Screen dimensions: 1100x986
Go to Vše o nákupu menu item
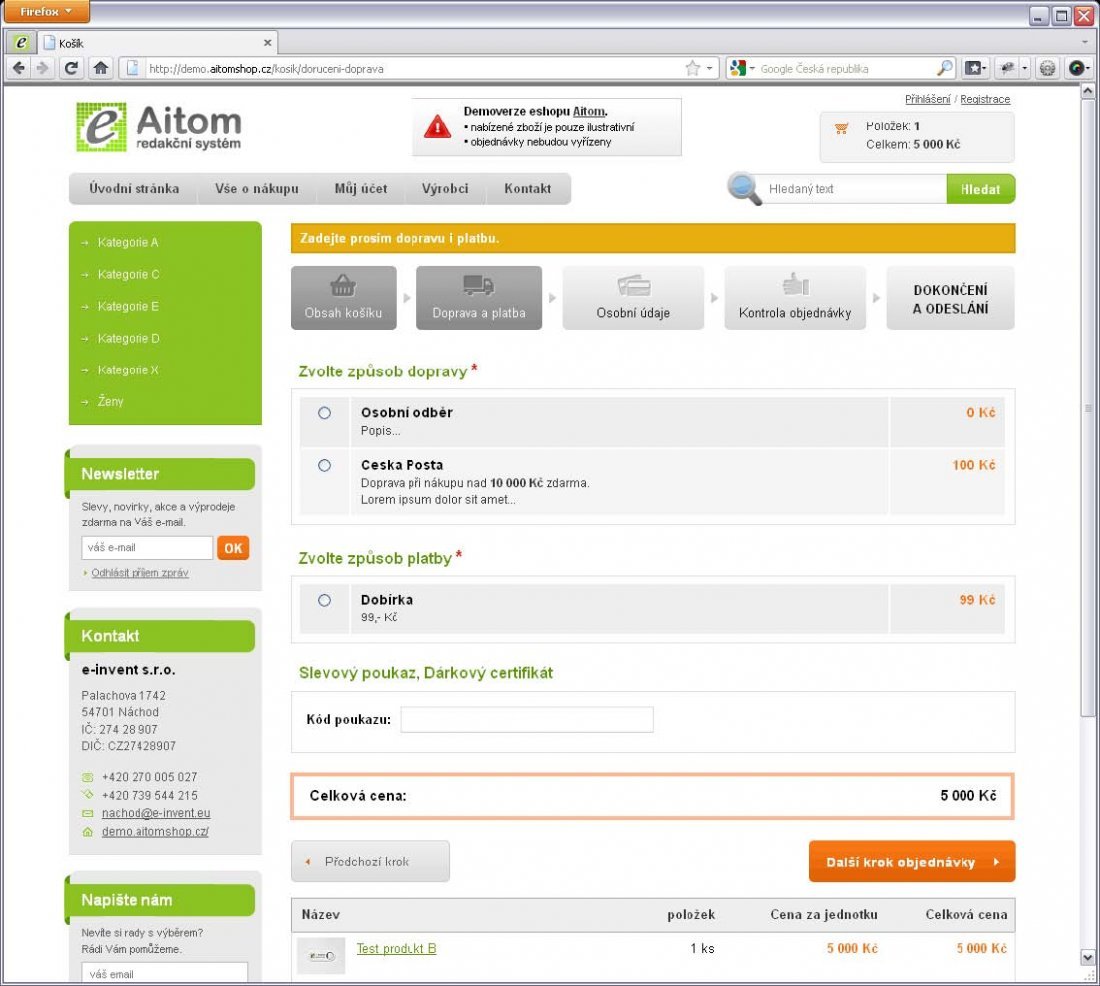point(256,189)
